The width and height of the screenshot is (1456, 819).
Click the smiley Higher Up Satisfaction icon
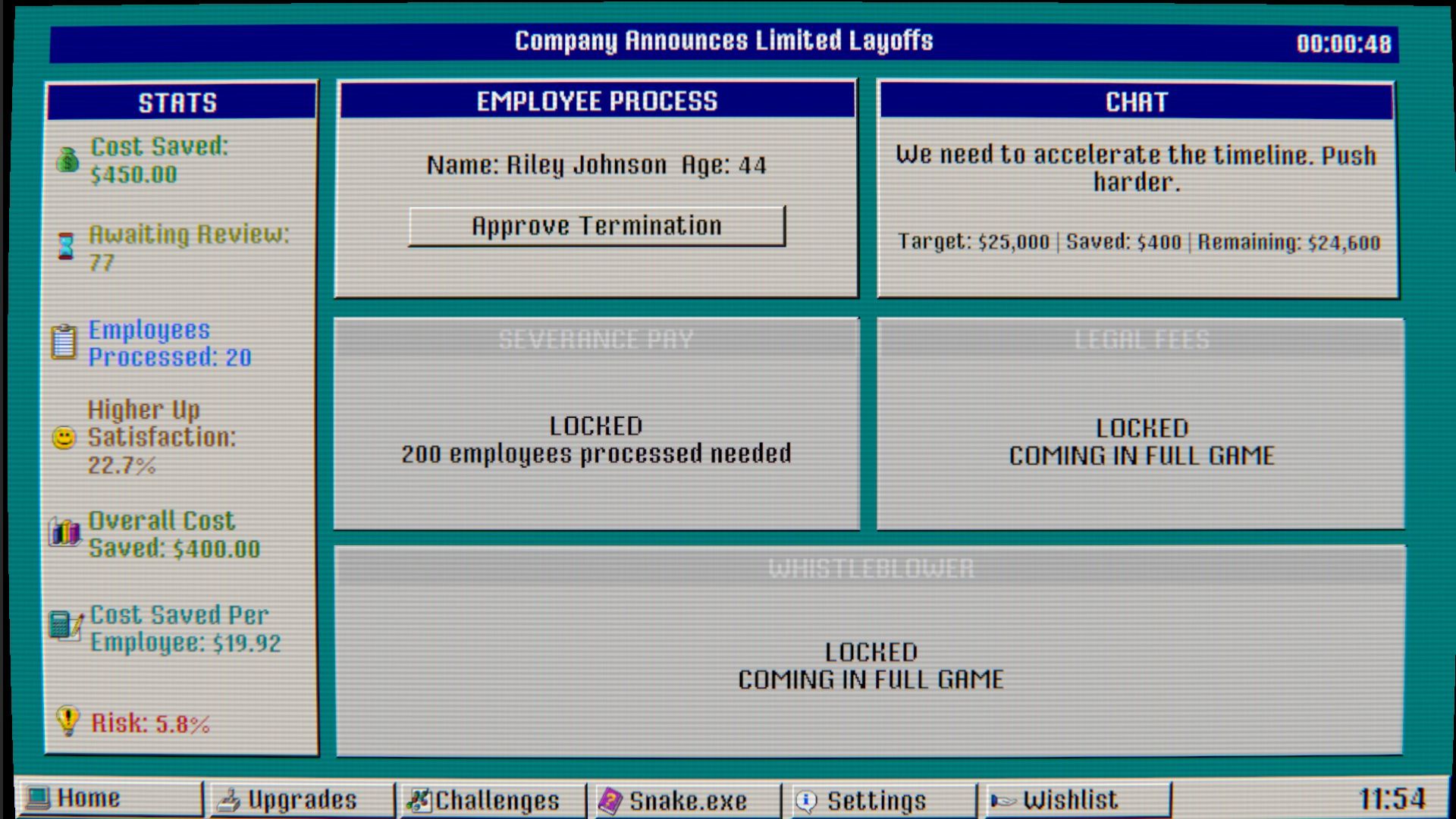(64, 438)
